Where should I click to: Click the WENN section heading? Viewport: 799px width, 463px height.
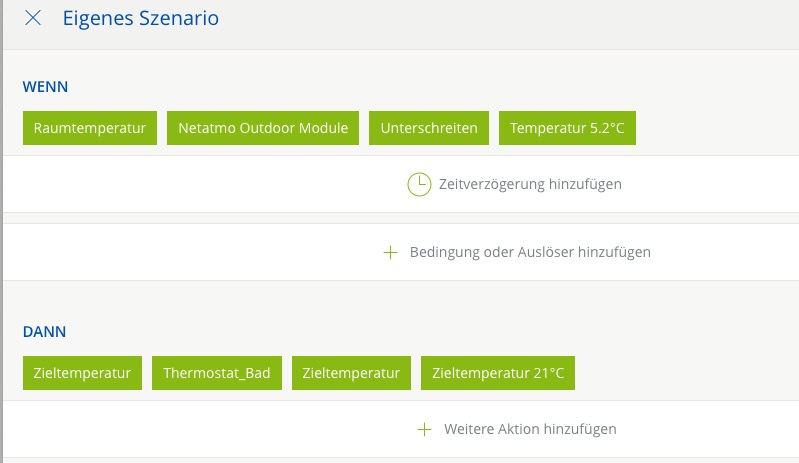pyautogui.click(x=45, y=87)
